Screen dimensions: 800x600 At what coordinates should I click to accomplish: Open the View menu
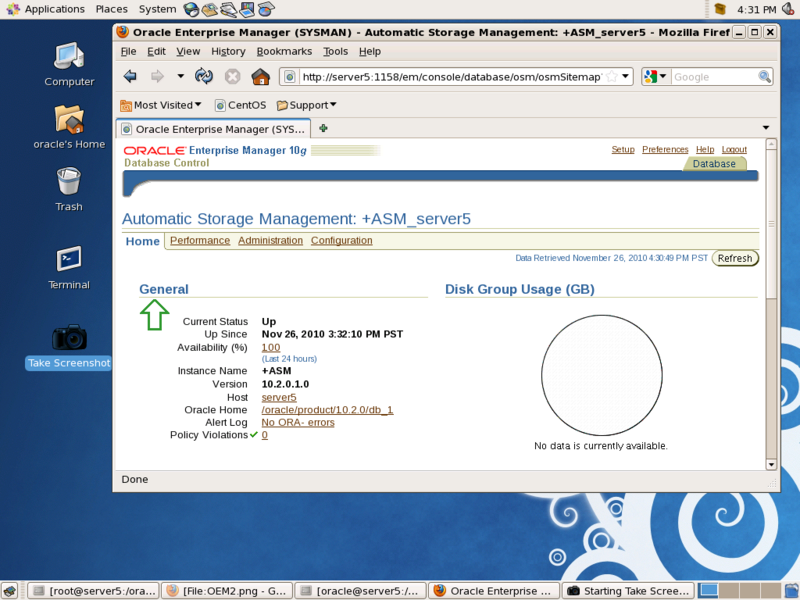pyautogui.click(x=188, y=52)
